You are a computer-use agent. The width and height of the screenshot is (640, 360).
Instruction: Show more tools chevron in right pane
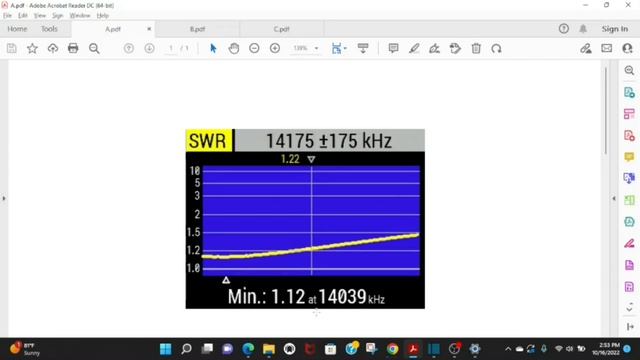tap(629, 307)
